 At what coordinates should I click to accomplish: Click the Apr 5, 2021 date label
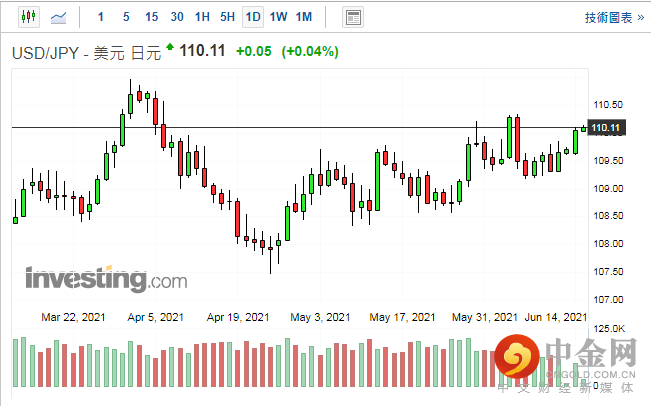156,318
